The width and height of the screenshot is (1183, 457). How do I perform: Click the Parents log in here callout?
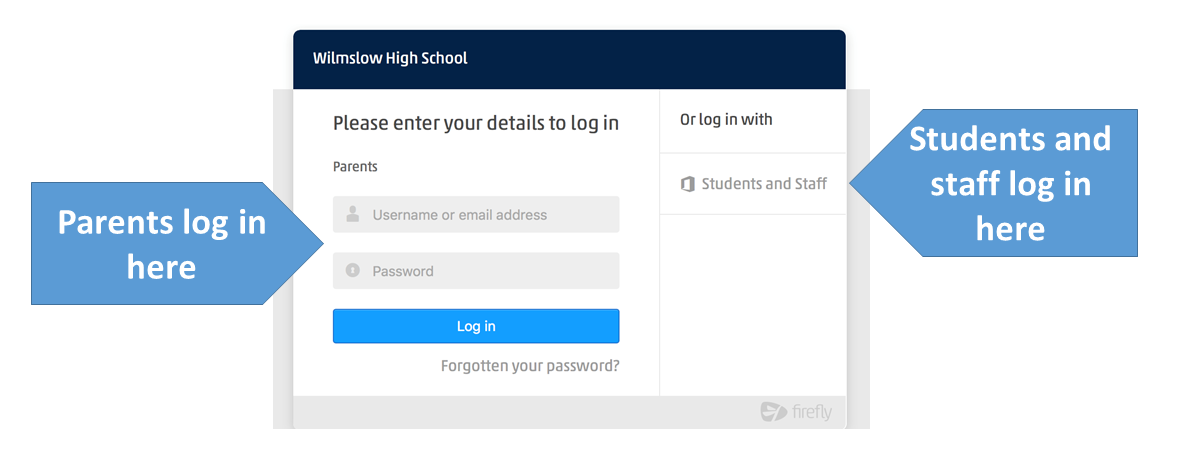click(x=162, y=243)
